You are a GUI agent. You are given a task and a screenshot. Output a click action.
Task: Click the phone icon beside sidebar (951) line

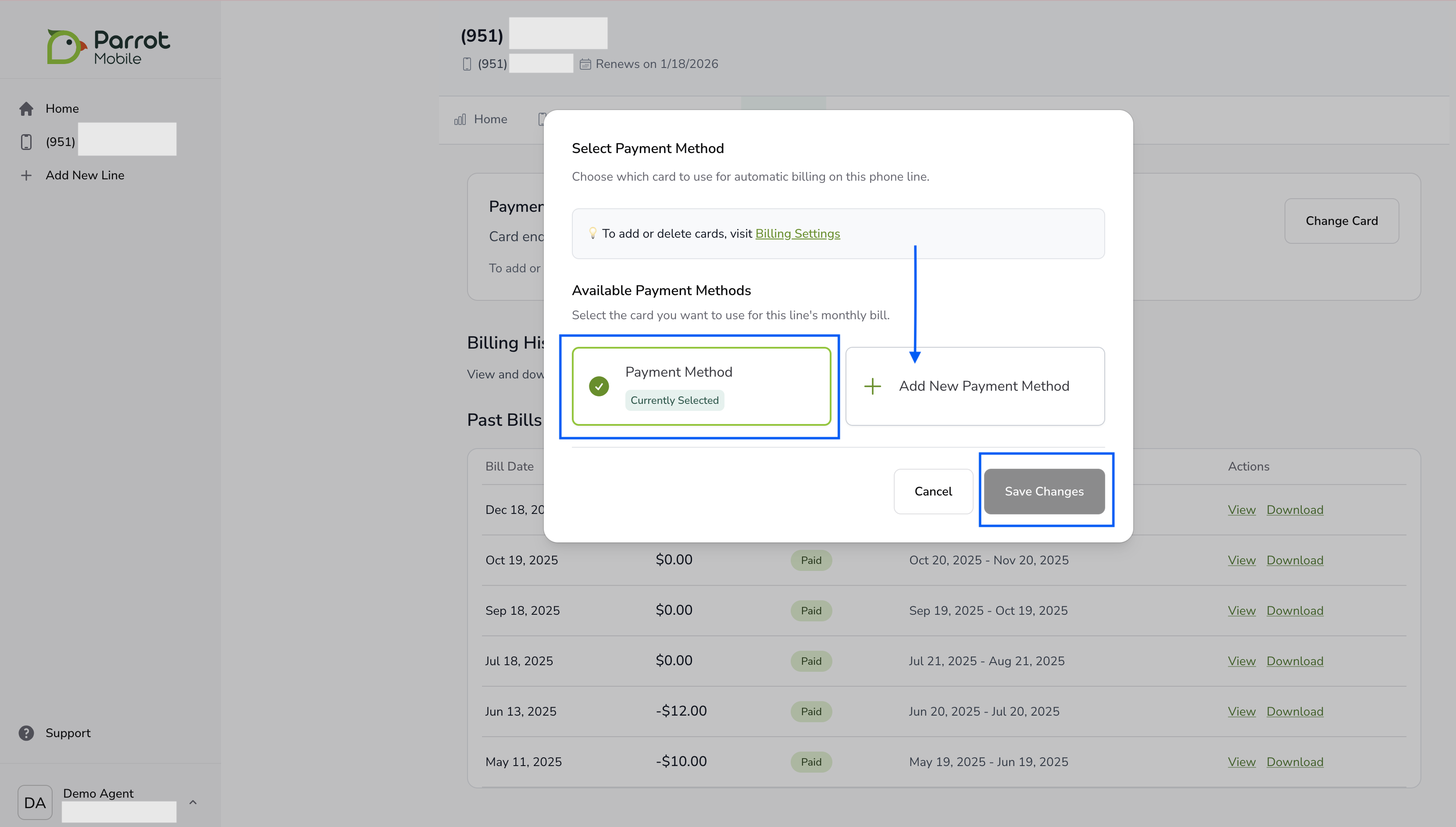point(26,142)
